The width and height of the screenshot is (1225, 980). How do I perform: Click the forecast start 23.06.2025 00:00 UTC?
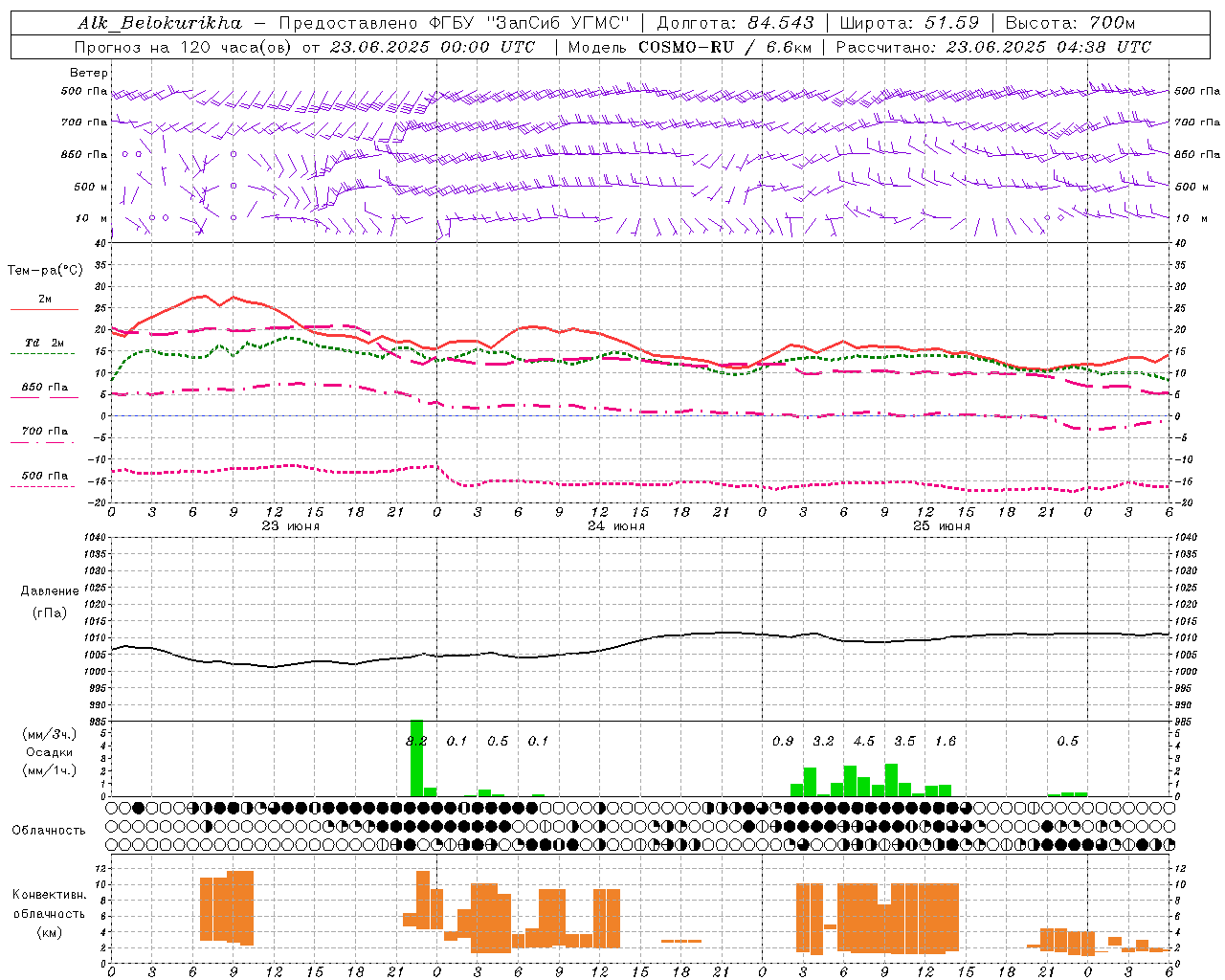tap(432, 47)
